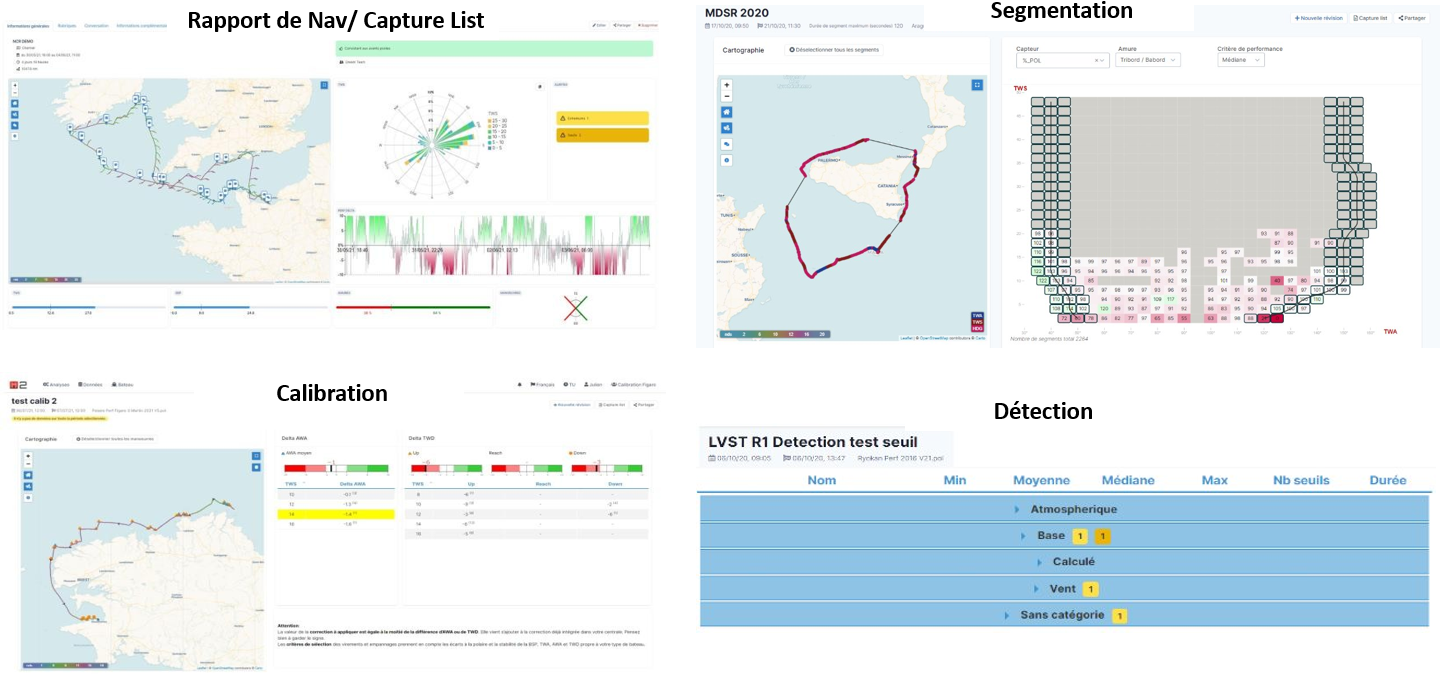This screenshot has height=675, width=1450.
Task: Click Nouvelle révision in Calibration window
Action: click(x=572, y=405)
